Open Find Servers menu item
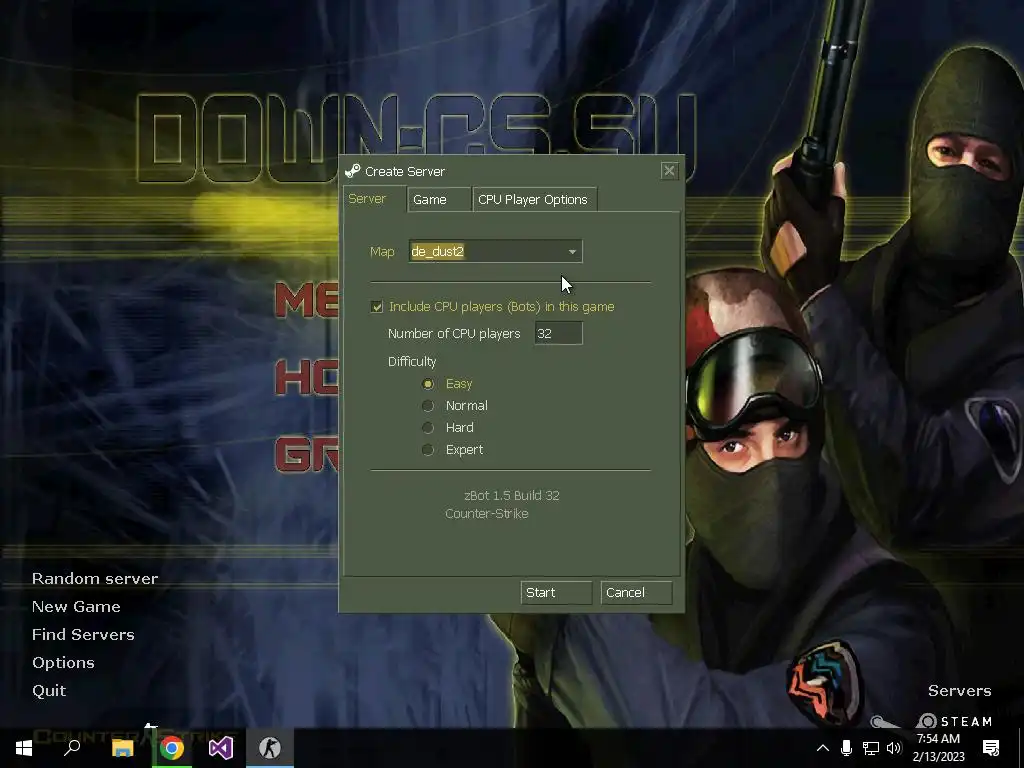1024x768 pixels. pos(83,635)
